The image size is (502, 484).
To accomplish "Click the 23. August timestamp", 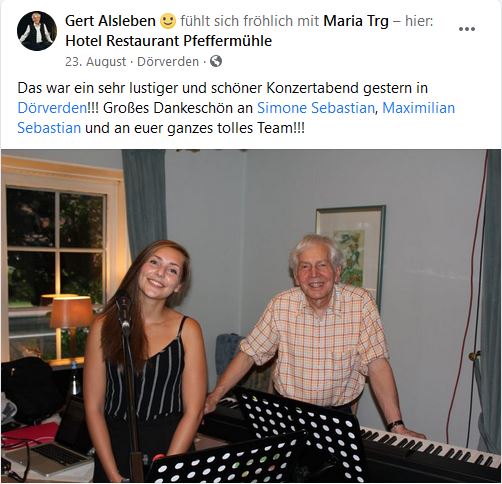I will [96, 62].
